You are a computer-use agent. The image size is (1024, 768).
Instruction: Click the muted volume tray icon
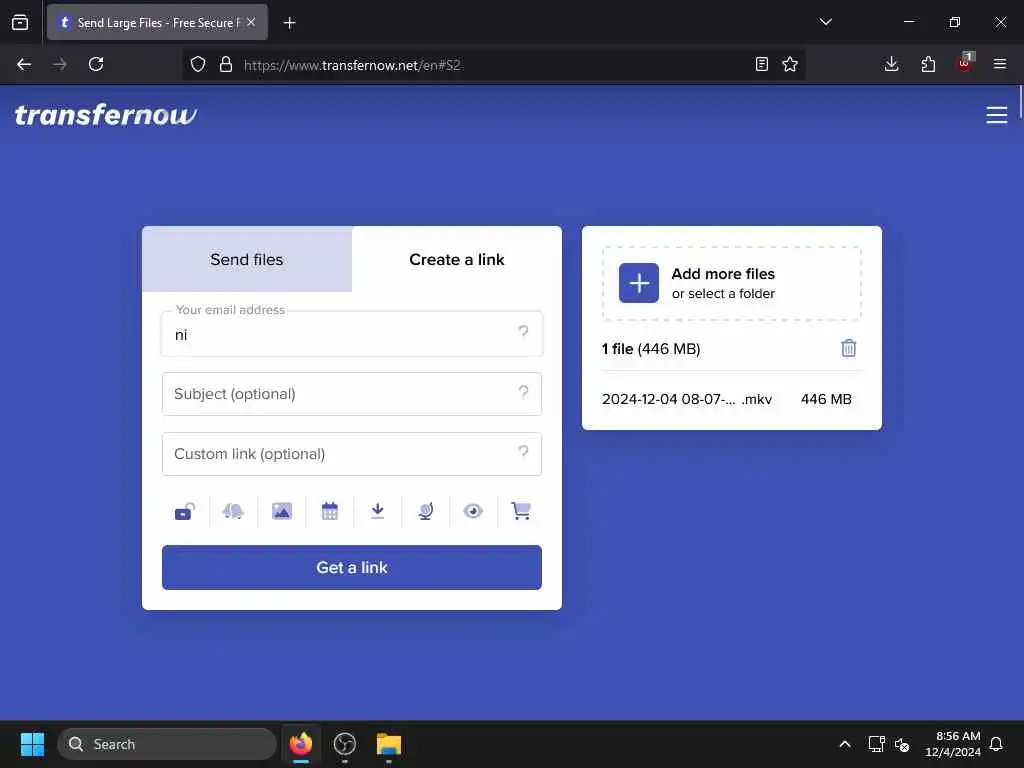[x=902, y=744]
